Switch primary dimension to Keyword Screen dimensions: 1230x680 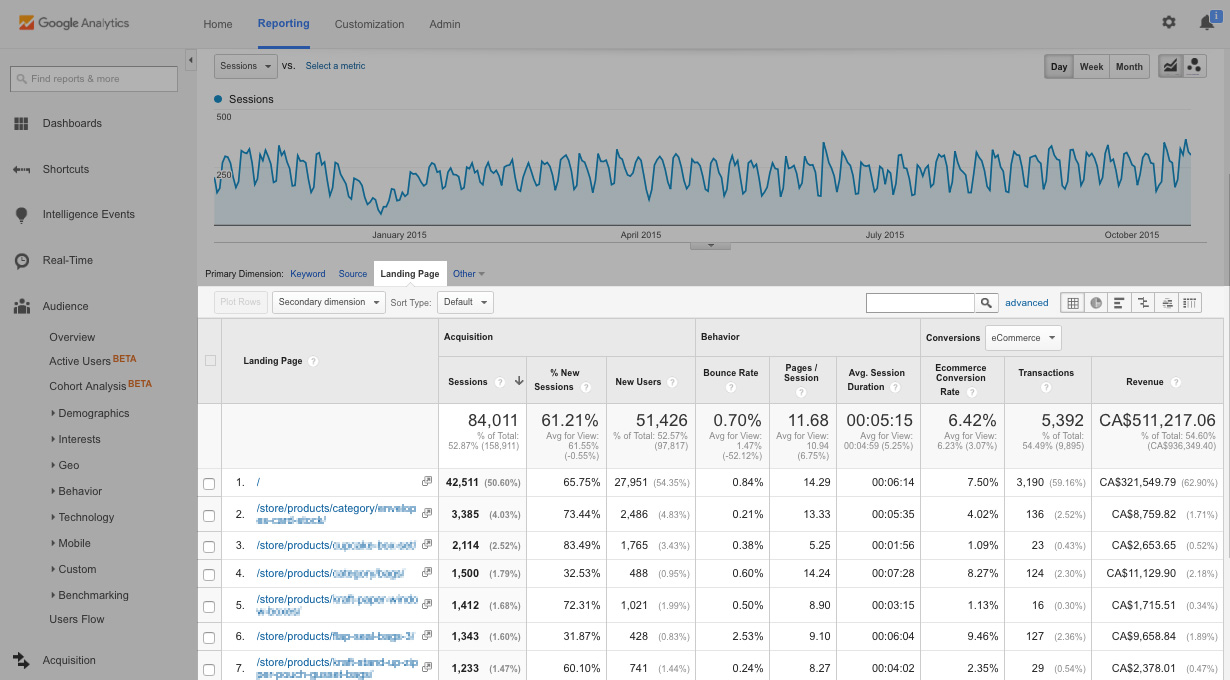(308, 274)
